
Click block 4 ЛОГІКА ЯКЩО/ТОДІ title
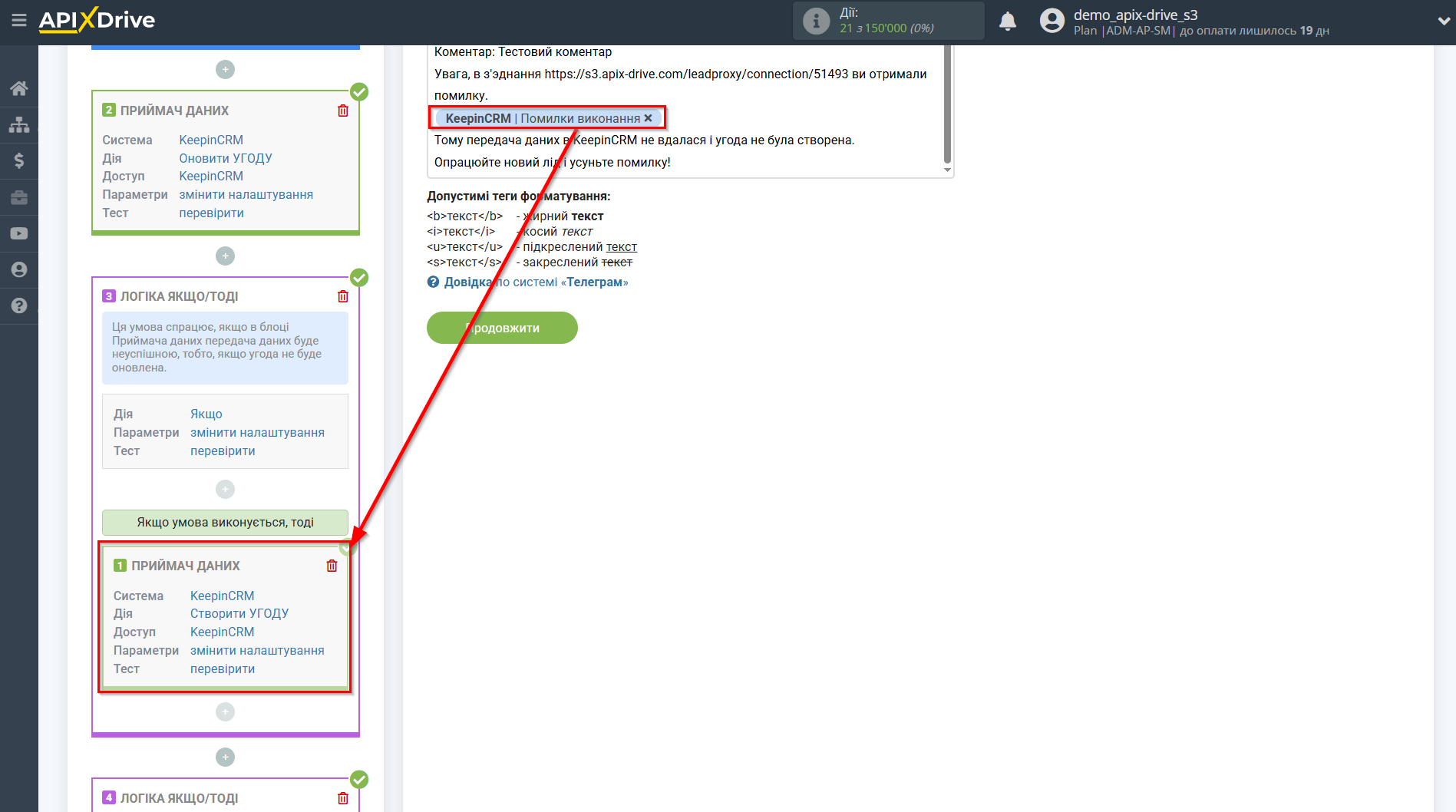tap(179, 798)
